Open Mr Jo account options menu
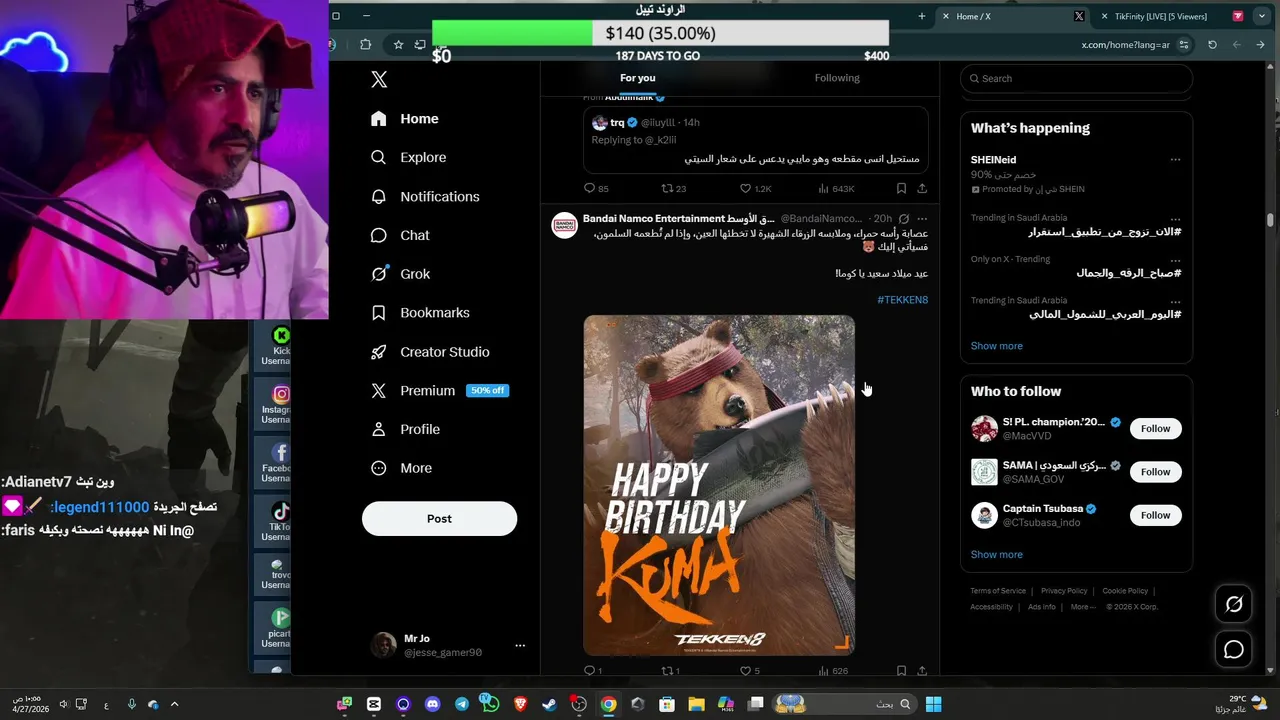The width and height of the screenshot is (1280, 720). (x=520, y=646)
